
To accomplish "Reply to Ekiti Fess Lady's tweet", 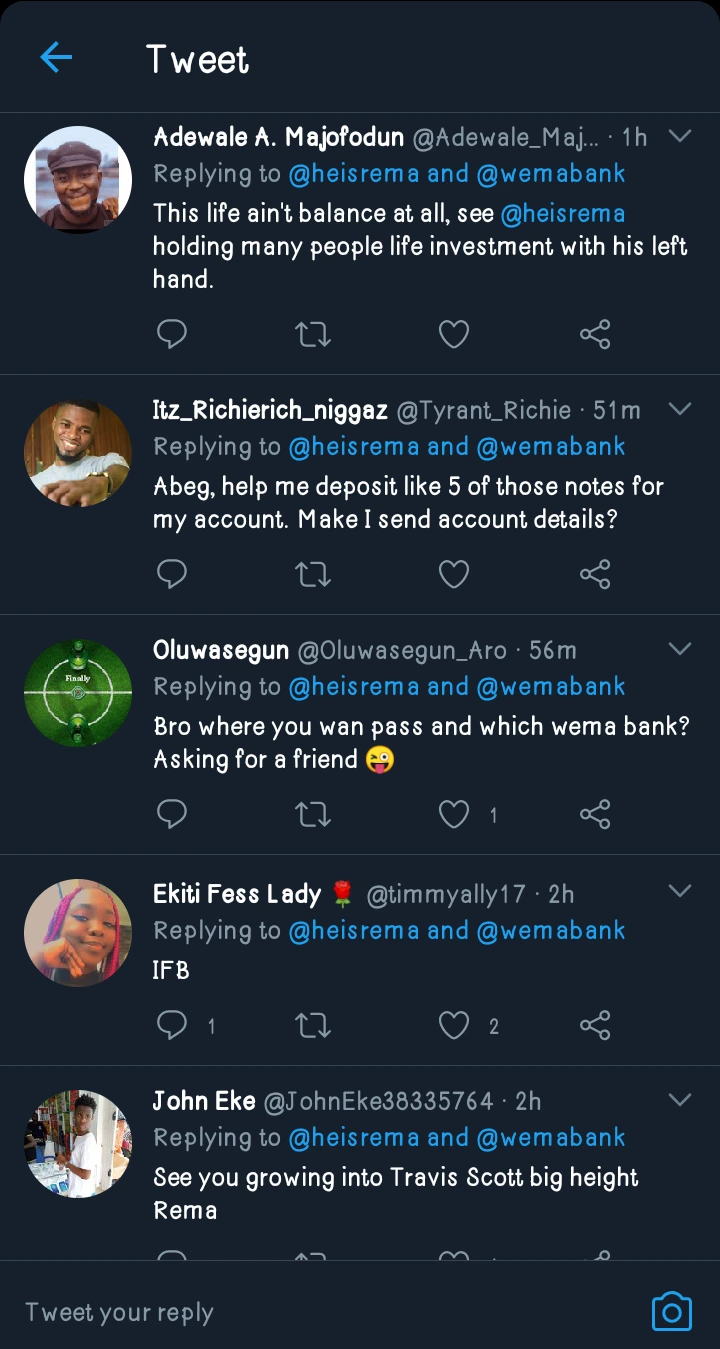I will click(172, 1025).
